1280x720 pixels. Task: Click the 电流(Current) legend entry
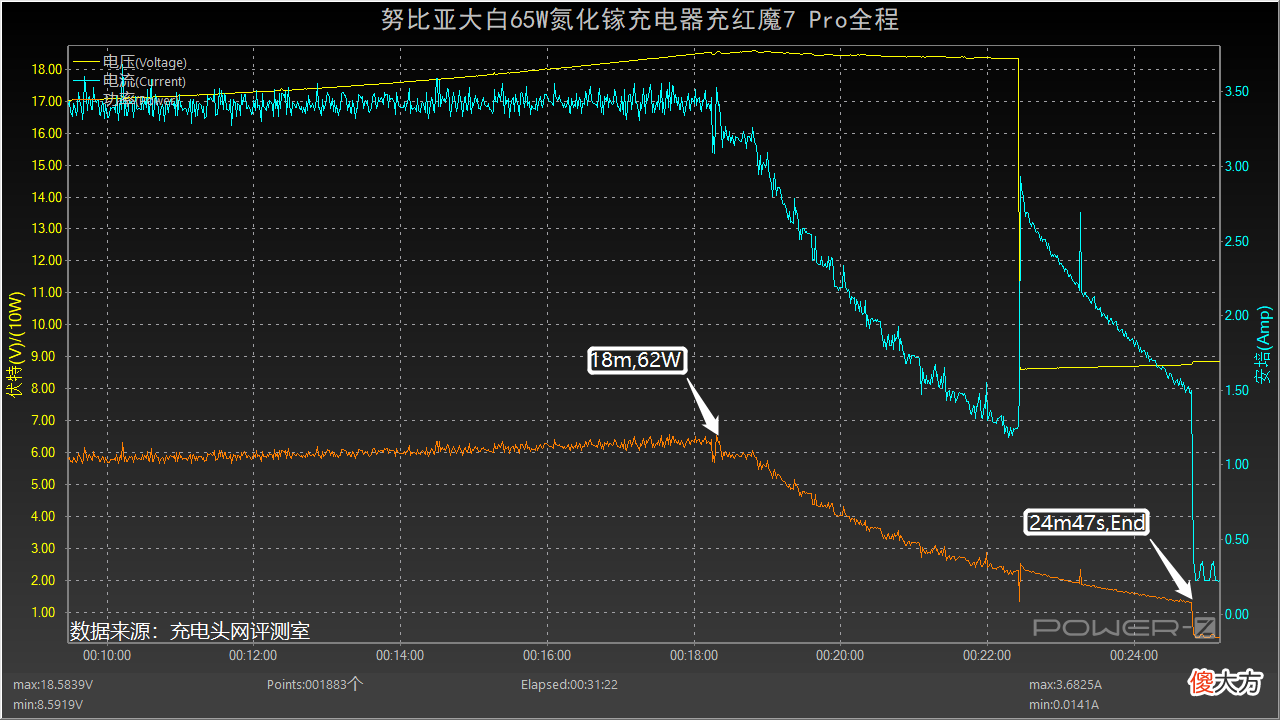click(130, 81)
